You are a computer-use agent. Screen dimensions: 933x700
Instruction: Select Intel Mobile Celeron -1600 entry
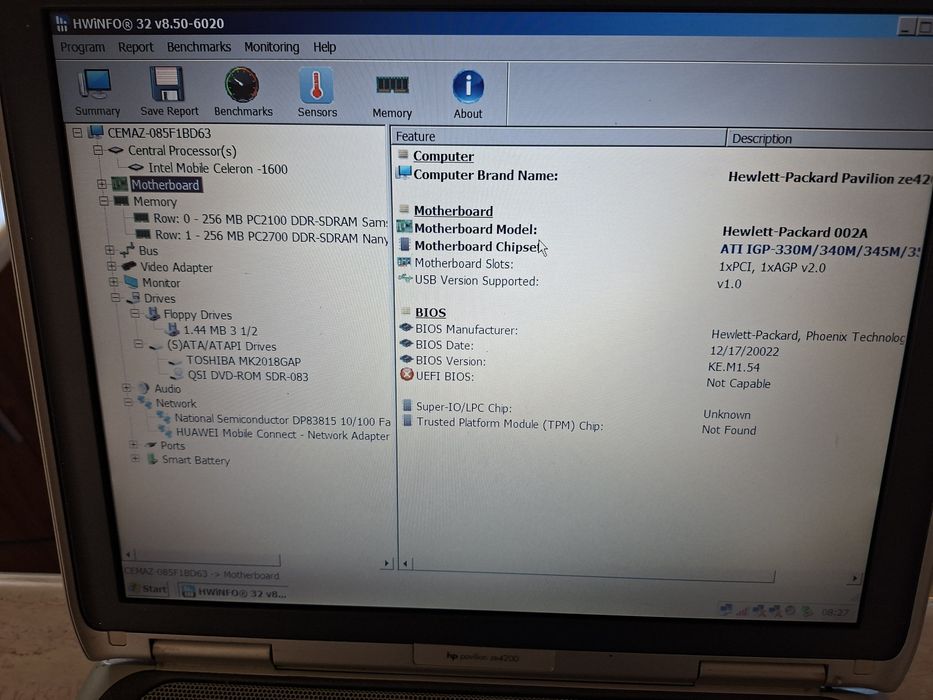[217, 168]
